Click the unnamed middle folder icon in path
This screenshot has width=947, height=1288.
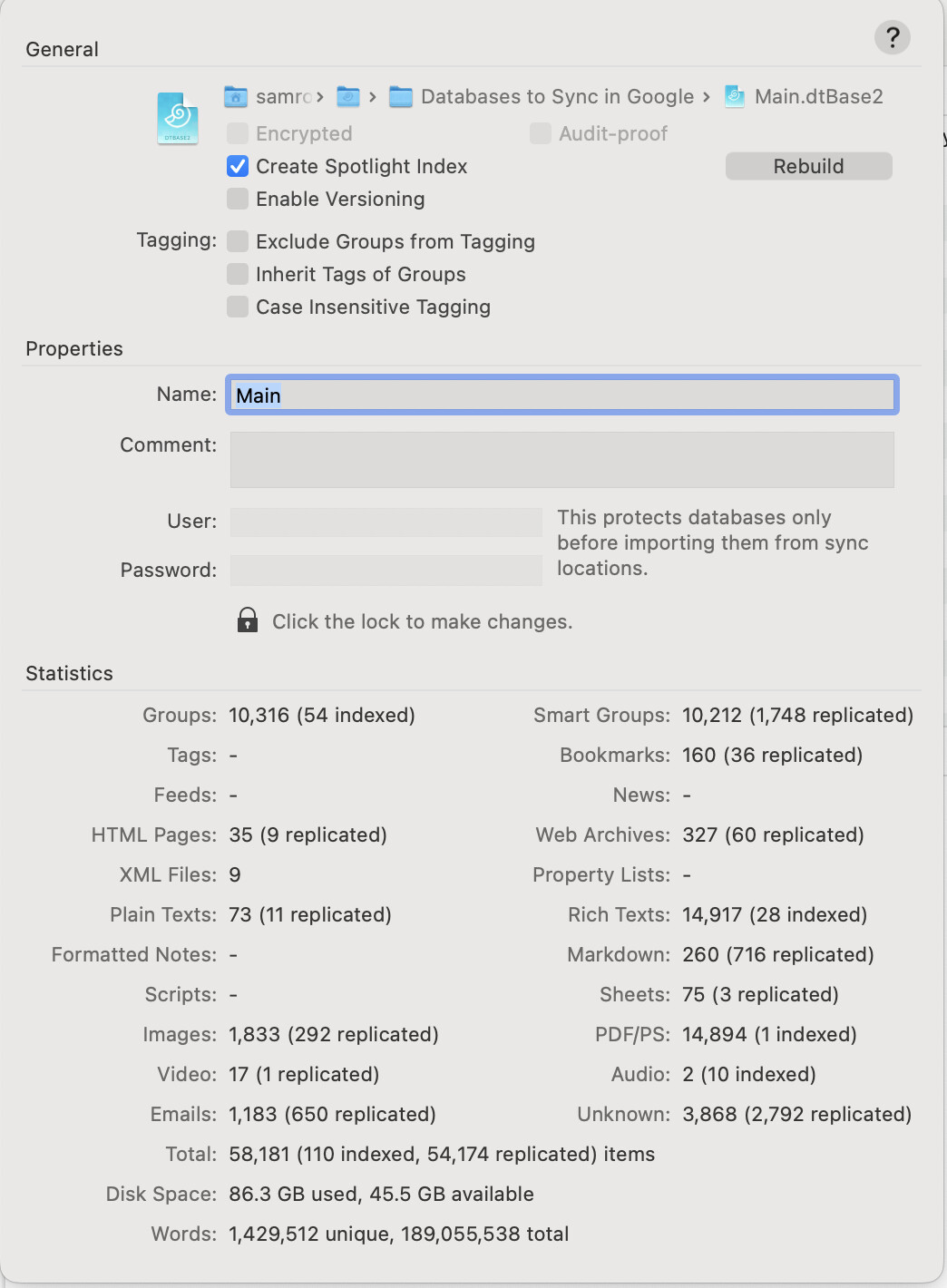[x=348, y=96]
